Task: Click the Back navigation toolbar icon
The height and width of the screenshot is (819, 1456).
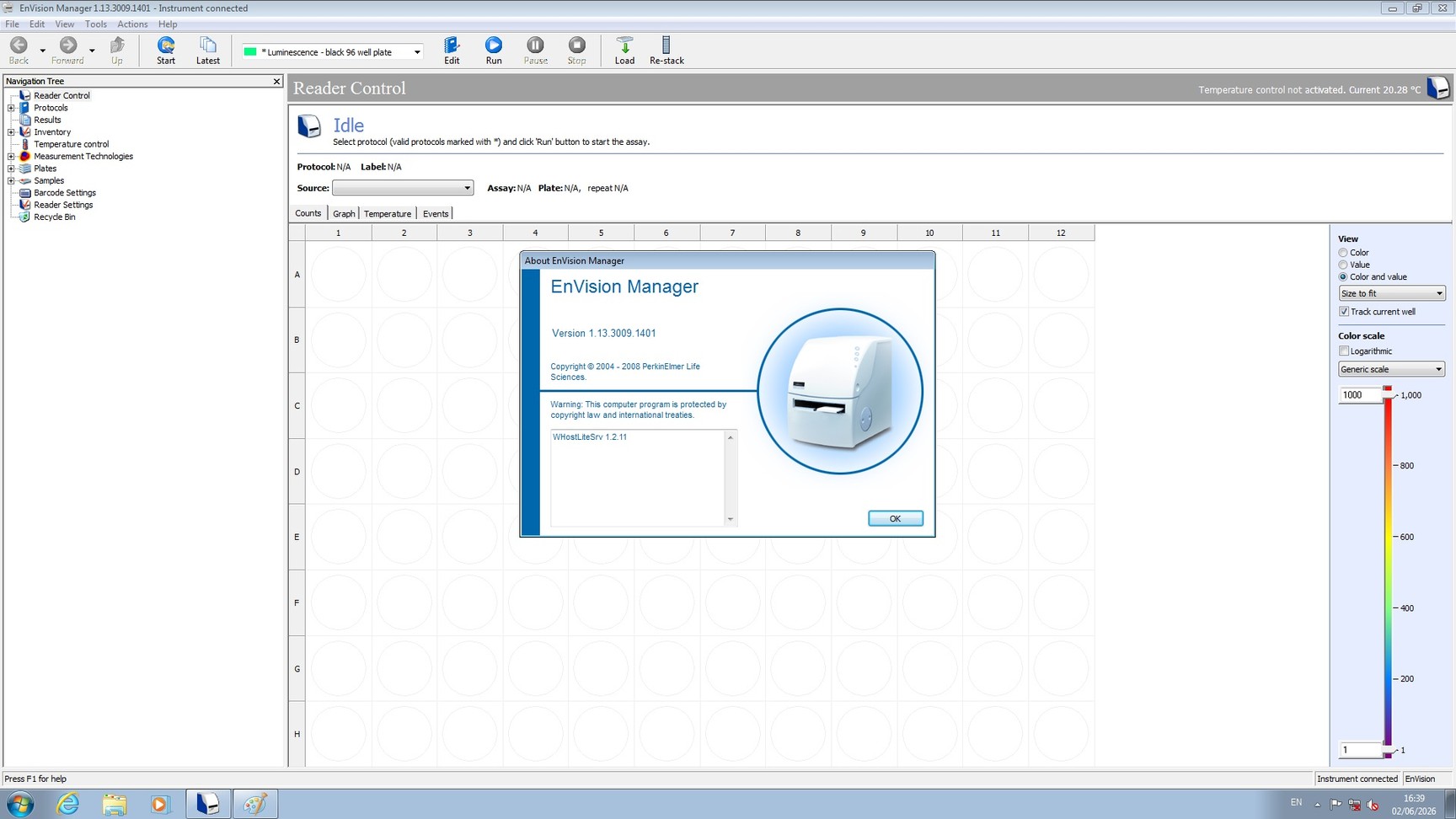Action: tap(19, 50)
